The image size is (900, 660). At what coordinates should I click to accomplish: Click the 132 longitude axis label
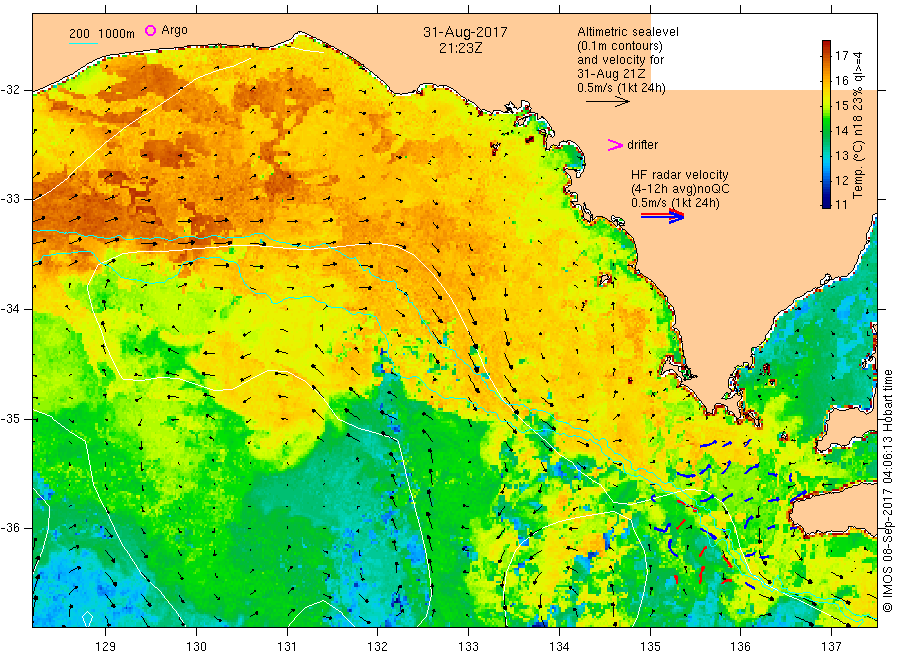[x=378, y=647]
